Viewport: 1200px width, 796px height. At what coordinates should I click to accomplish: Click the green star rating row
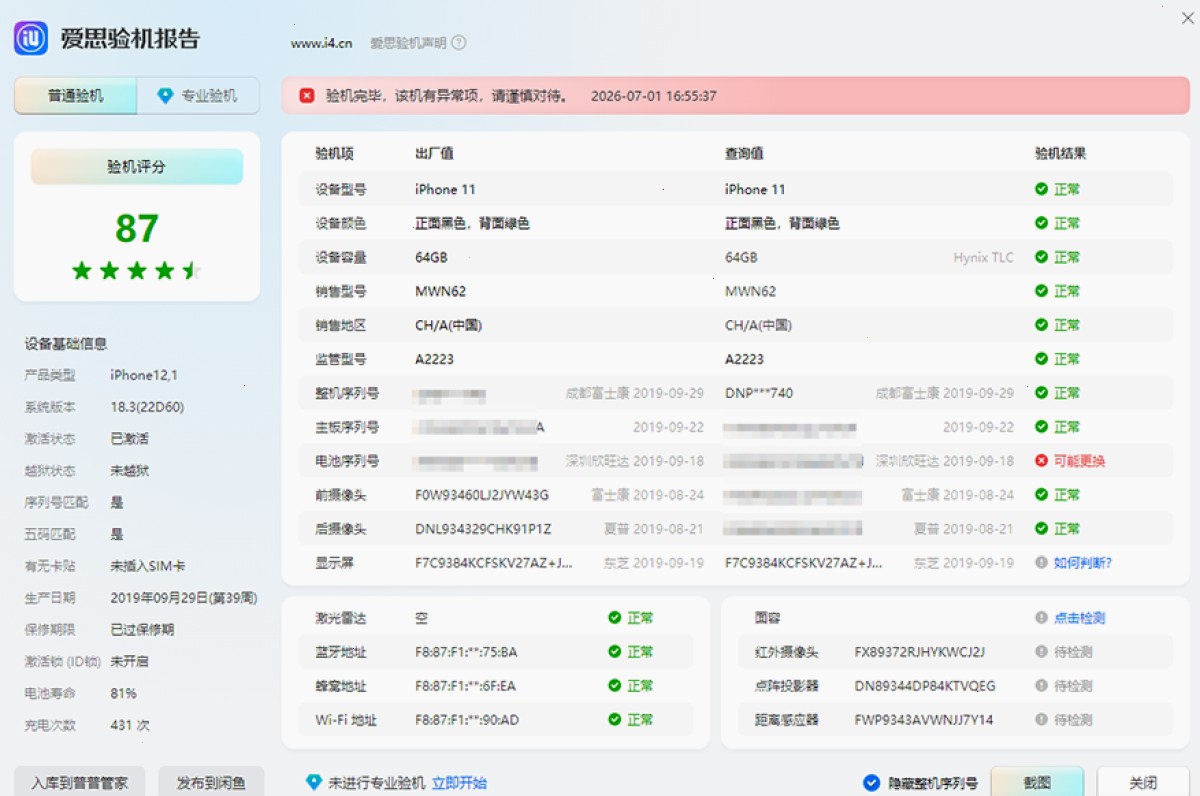coord(137,270)
